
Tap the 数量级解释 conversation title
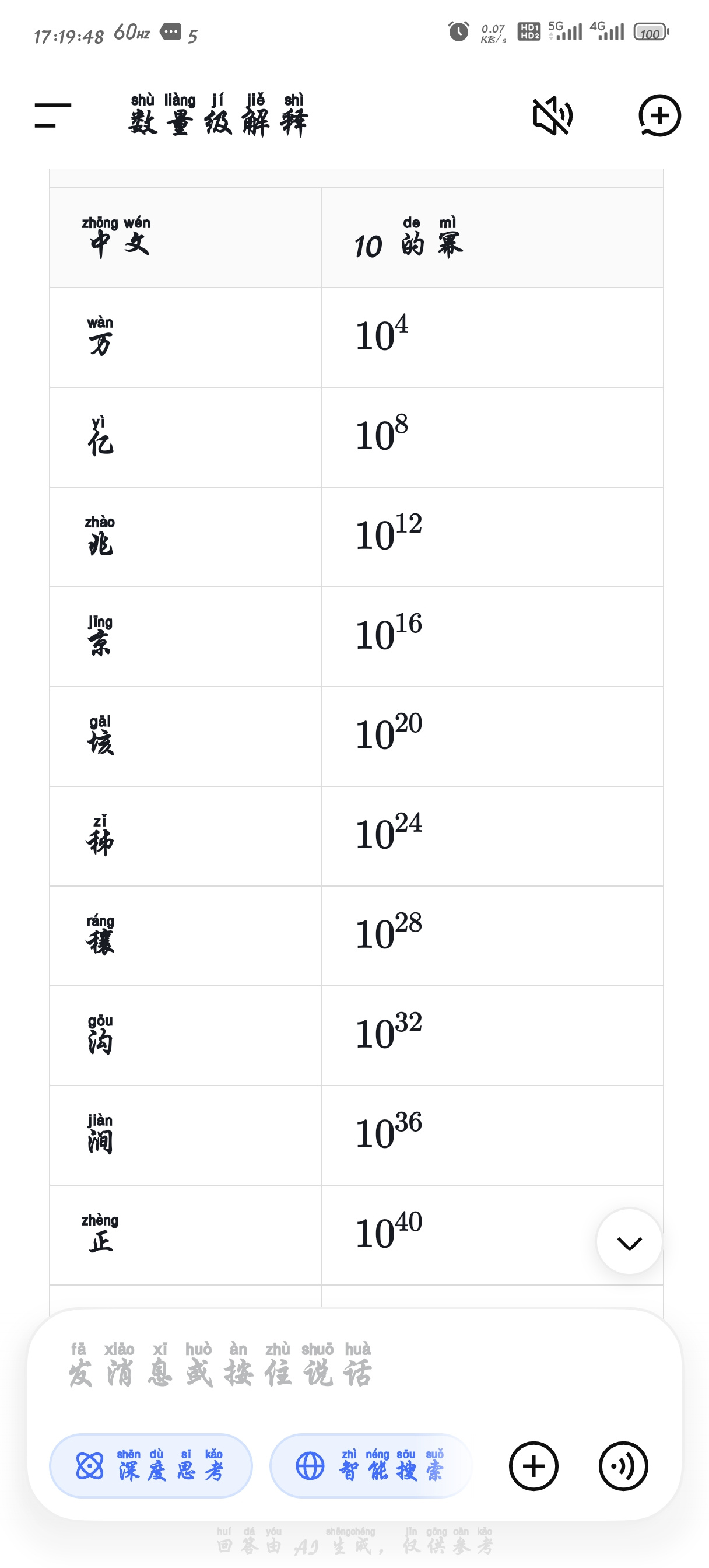point(218,115)
